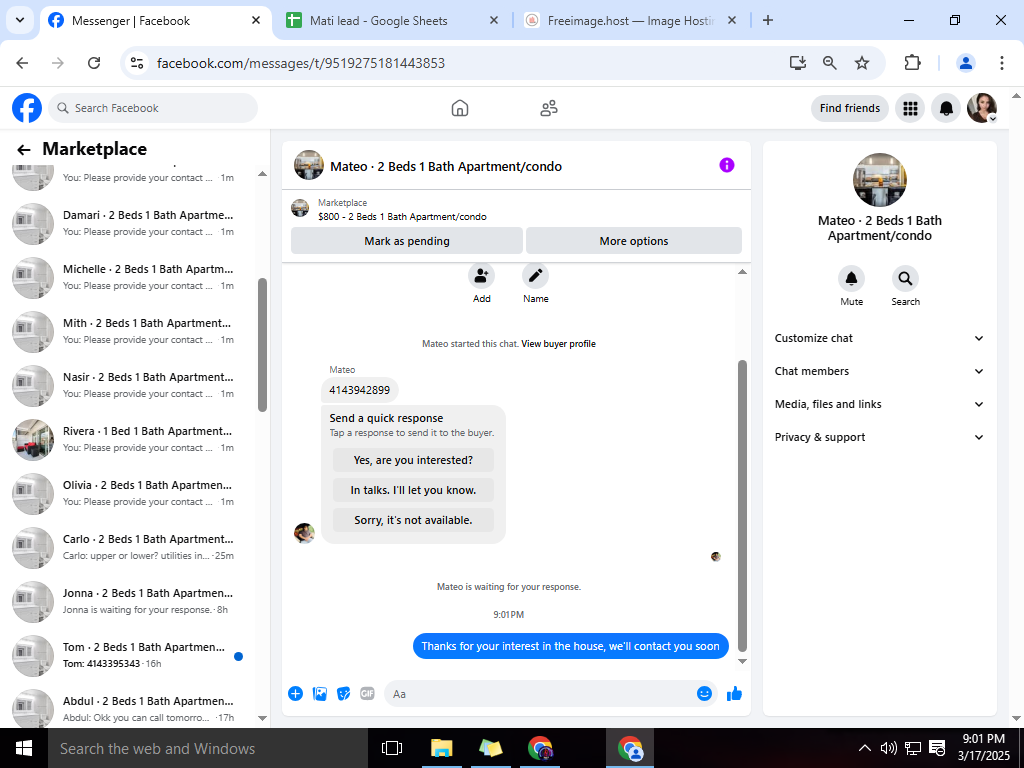Expand Media, files and links section
Image resolution: width=1024 pixels, height=768 pixels.
pos(879,404)
